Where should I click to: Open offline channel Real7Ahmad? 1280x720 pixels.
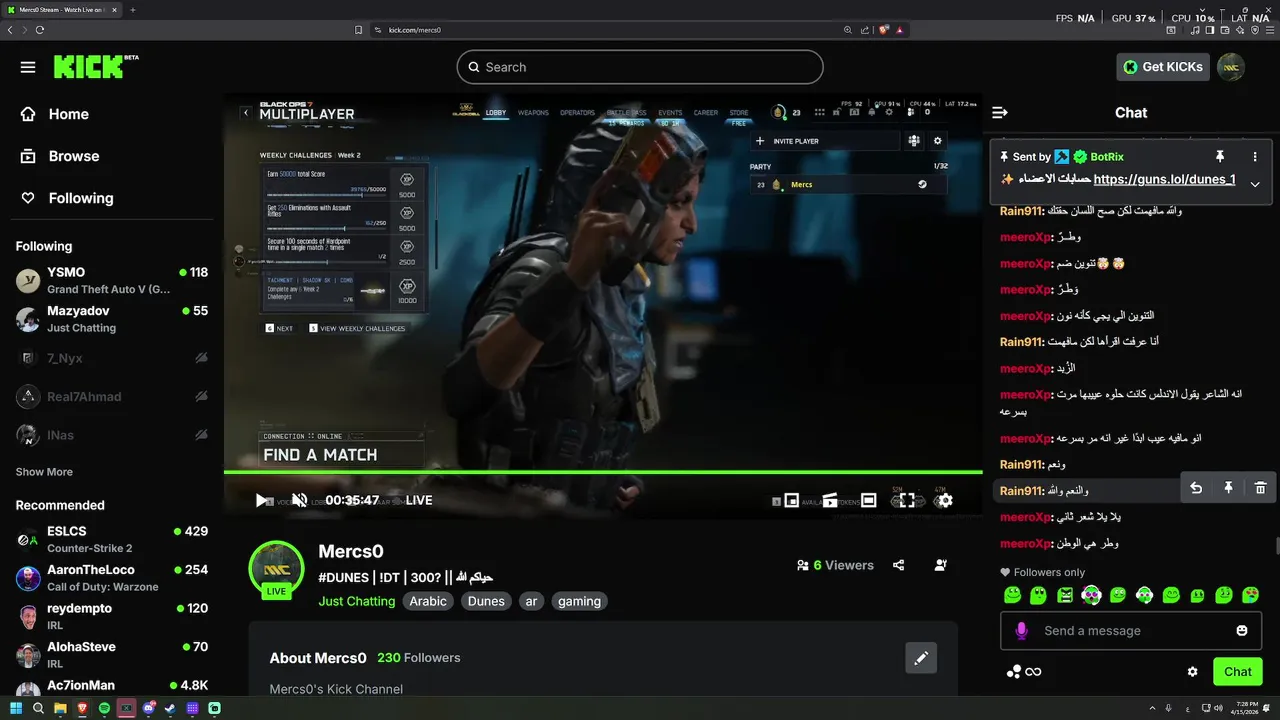pyautogui.click(x=112, y=396)
